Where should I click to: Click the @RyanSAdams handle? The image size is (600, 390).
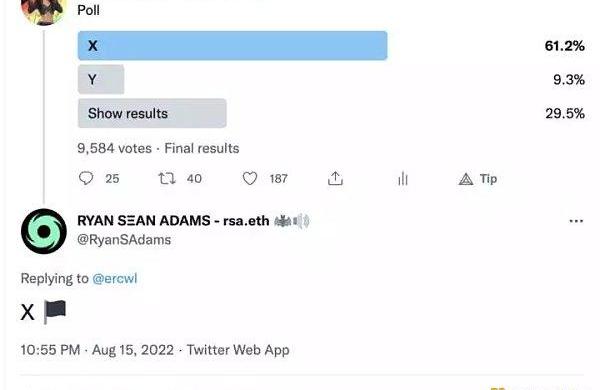pos(124,240)
